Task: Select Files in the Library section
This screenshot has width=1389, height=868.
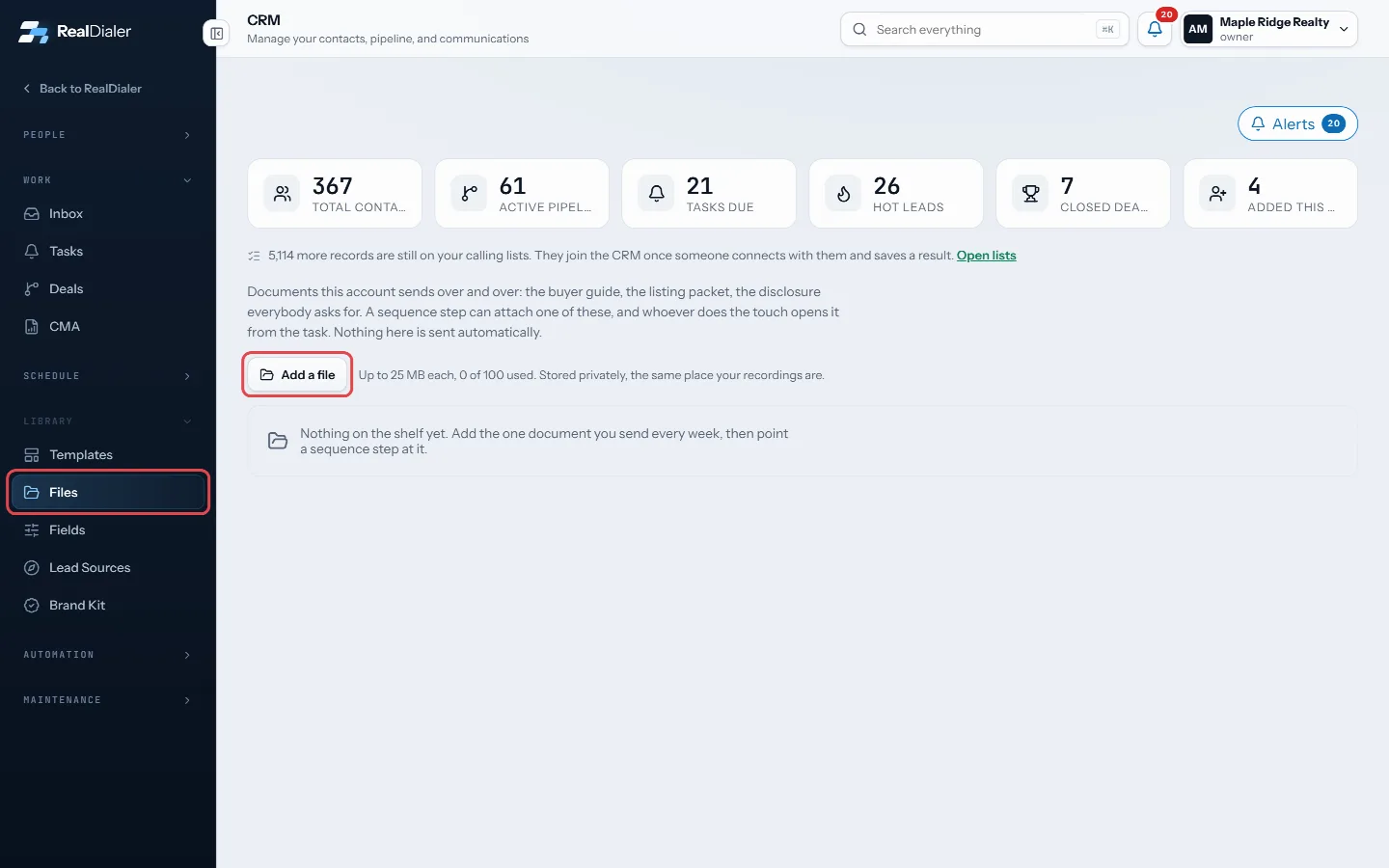Action: point(108,493)
